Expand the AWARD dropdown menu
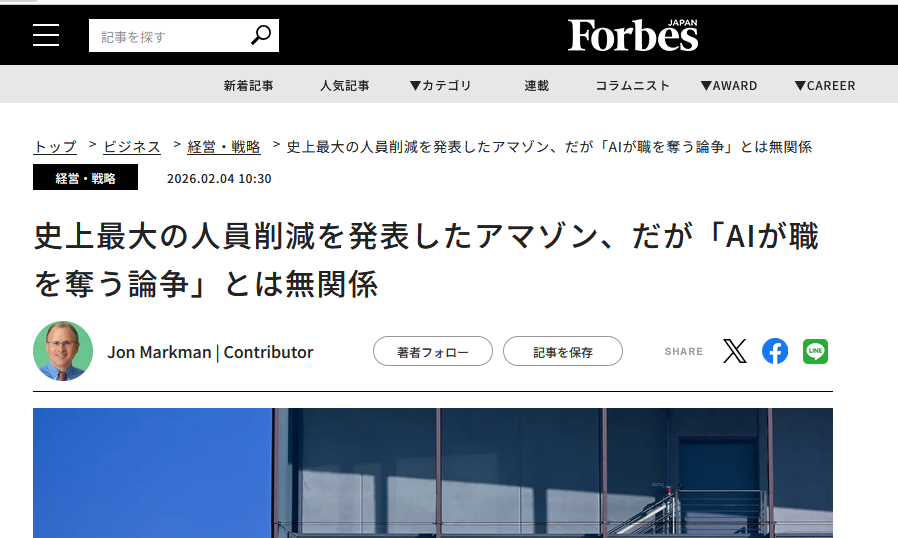Screen dimensions: 898x538 728,85
